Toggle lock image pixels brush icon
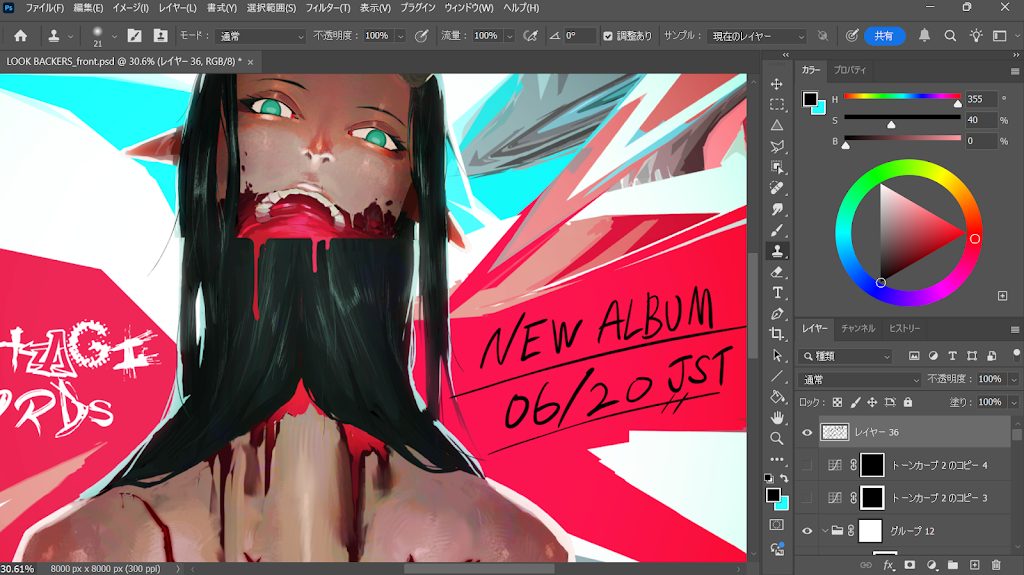 point(855,402)
